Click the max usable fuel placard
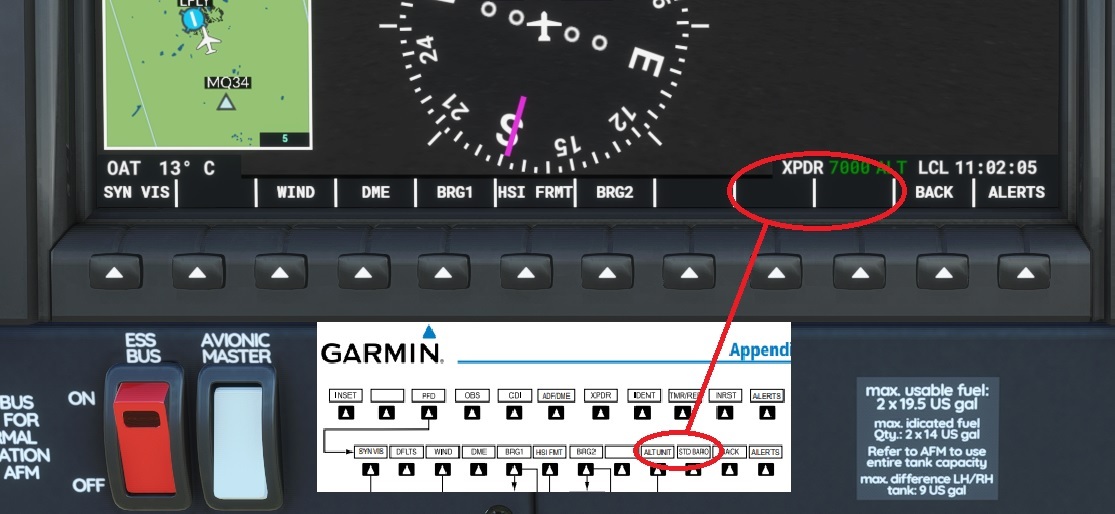1115x514 pixels. click(927, 438)
